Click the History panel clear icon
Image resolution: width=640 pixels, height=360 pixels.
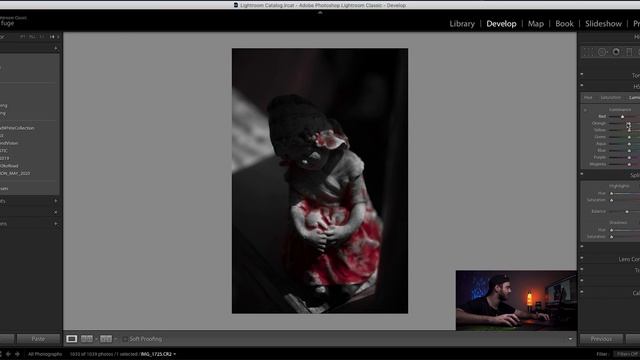56,212
